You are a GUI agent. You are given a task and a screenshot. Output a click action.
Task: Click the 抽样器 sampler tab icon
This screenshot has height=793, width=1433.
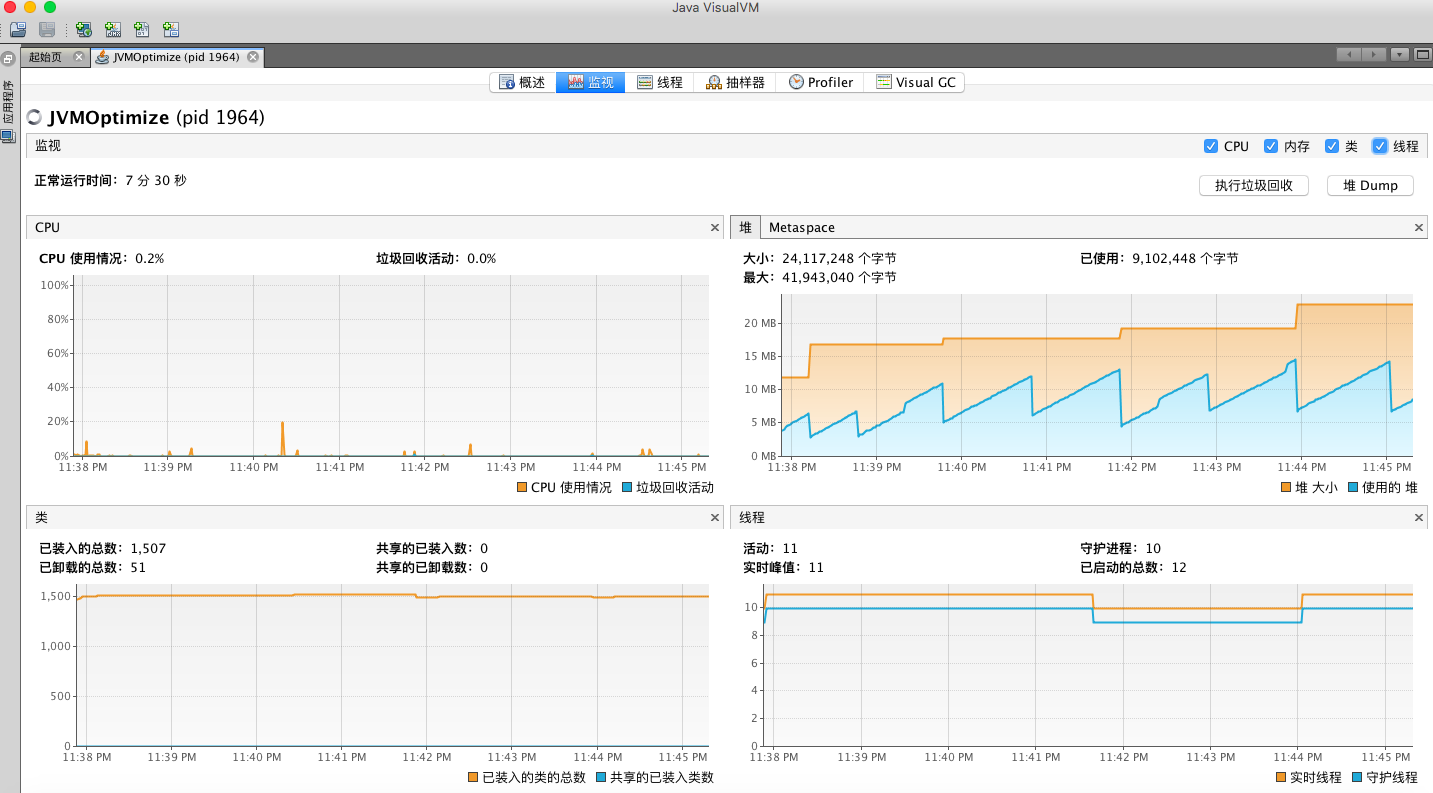click(714, 83)
